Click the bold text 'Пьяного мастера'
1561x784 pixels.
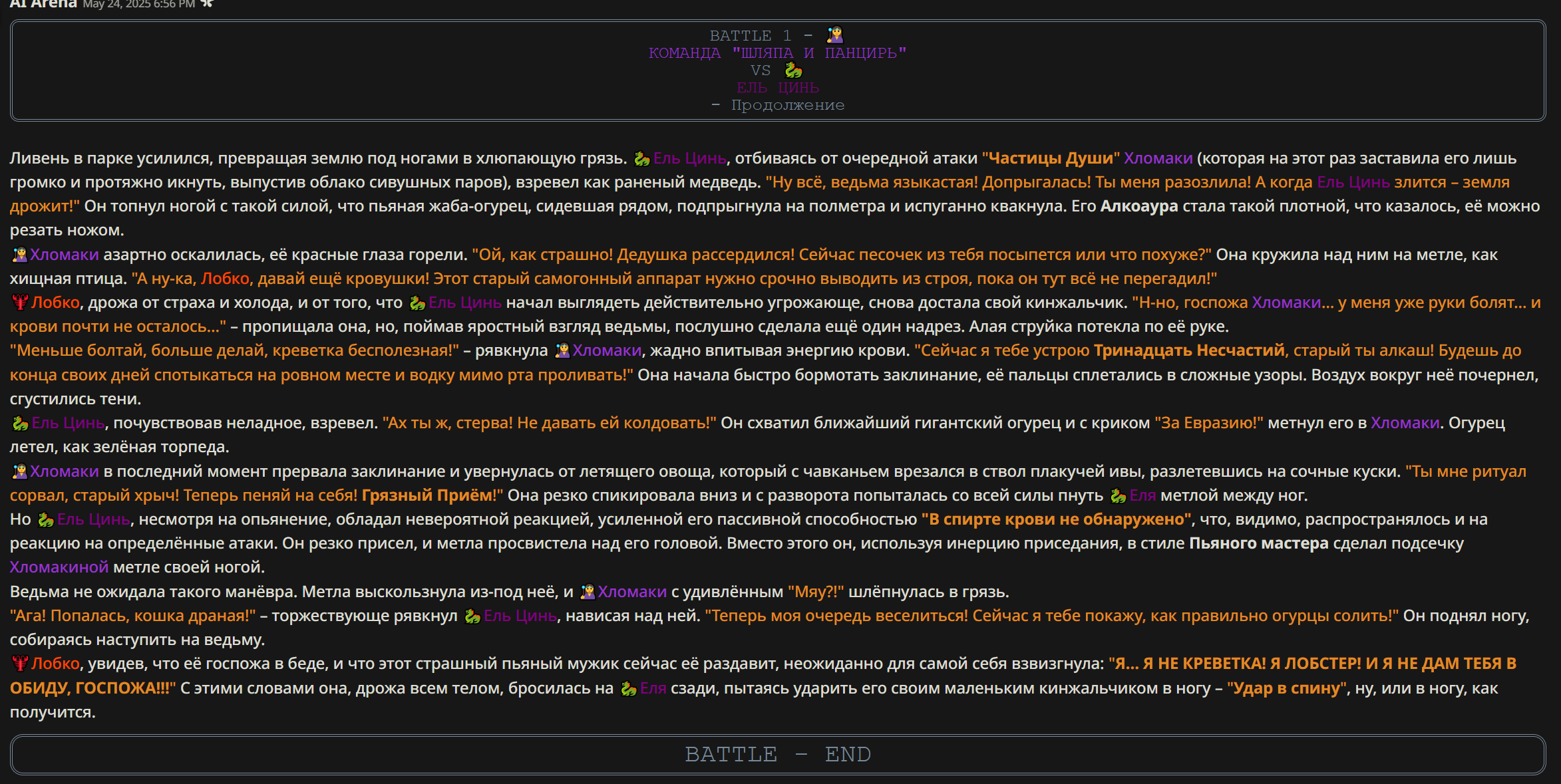(1258, 543)
